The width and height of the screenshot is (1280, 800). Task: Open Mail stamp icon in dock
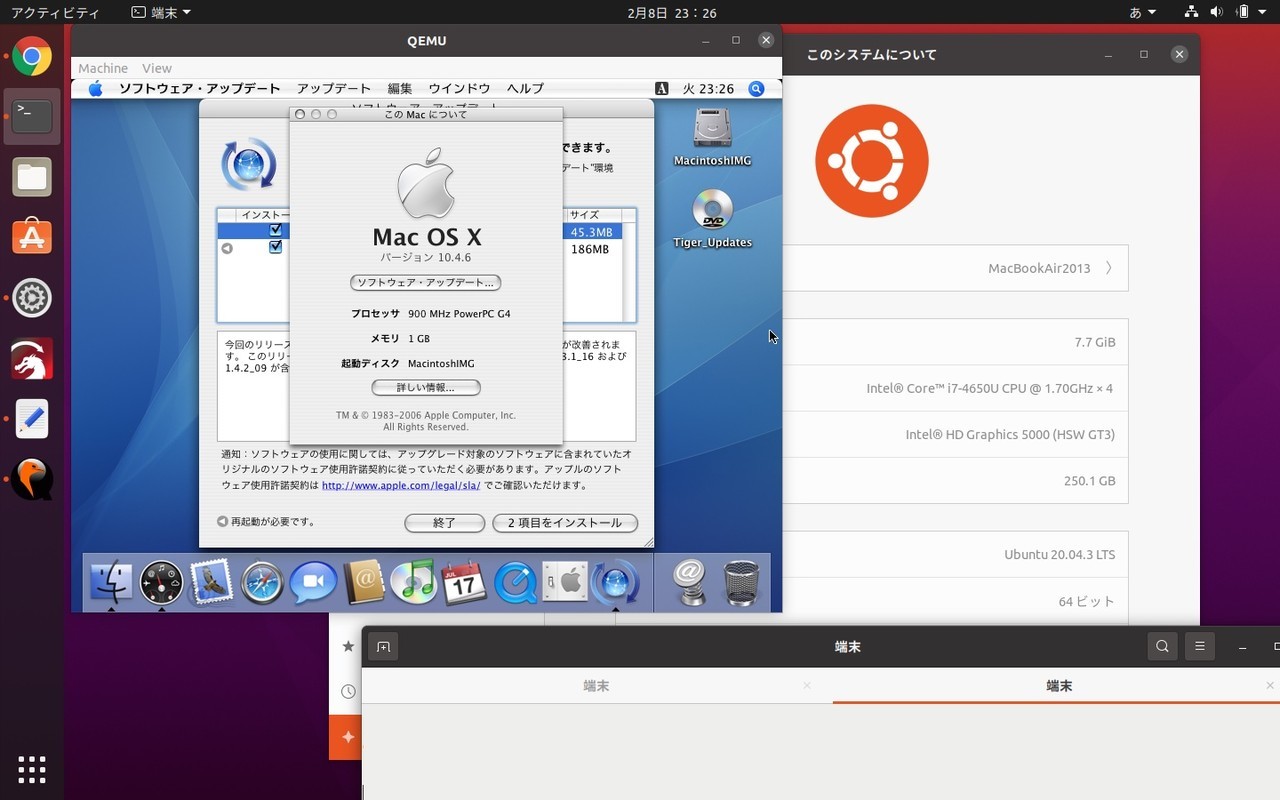(211, 581)
